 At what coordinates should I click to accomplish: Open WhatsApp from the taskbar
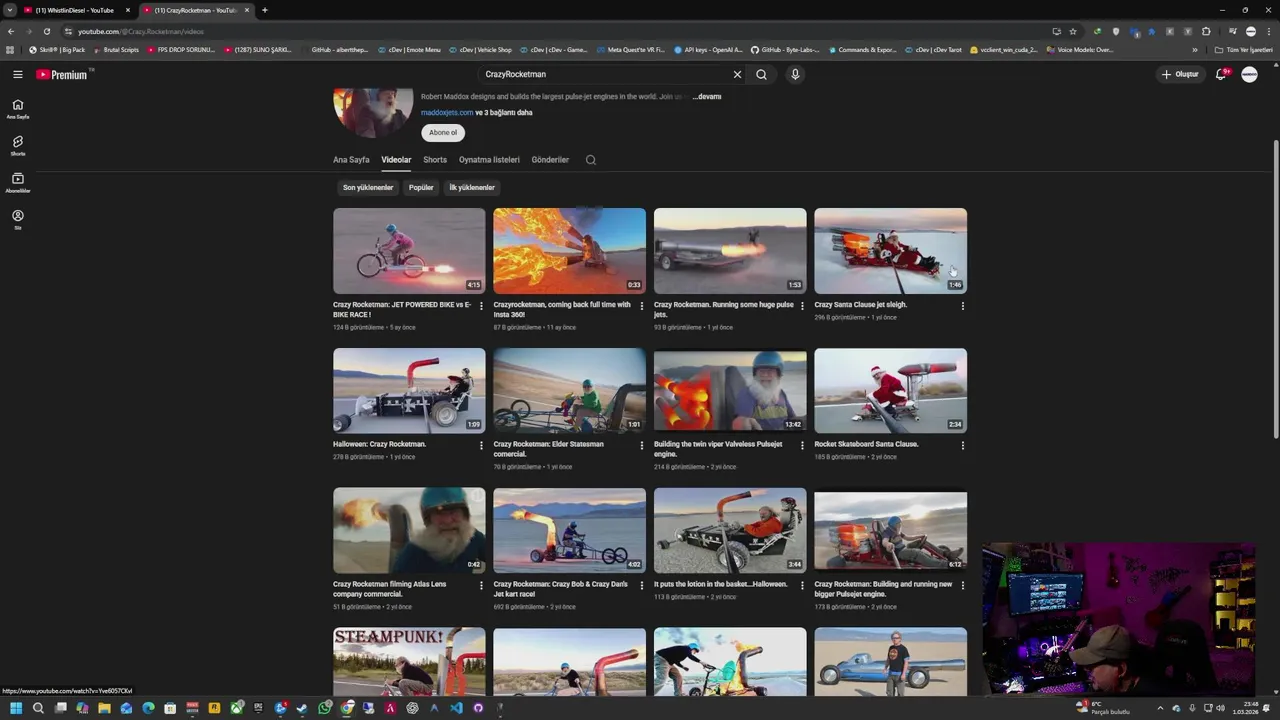tap(325, 708)
